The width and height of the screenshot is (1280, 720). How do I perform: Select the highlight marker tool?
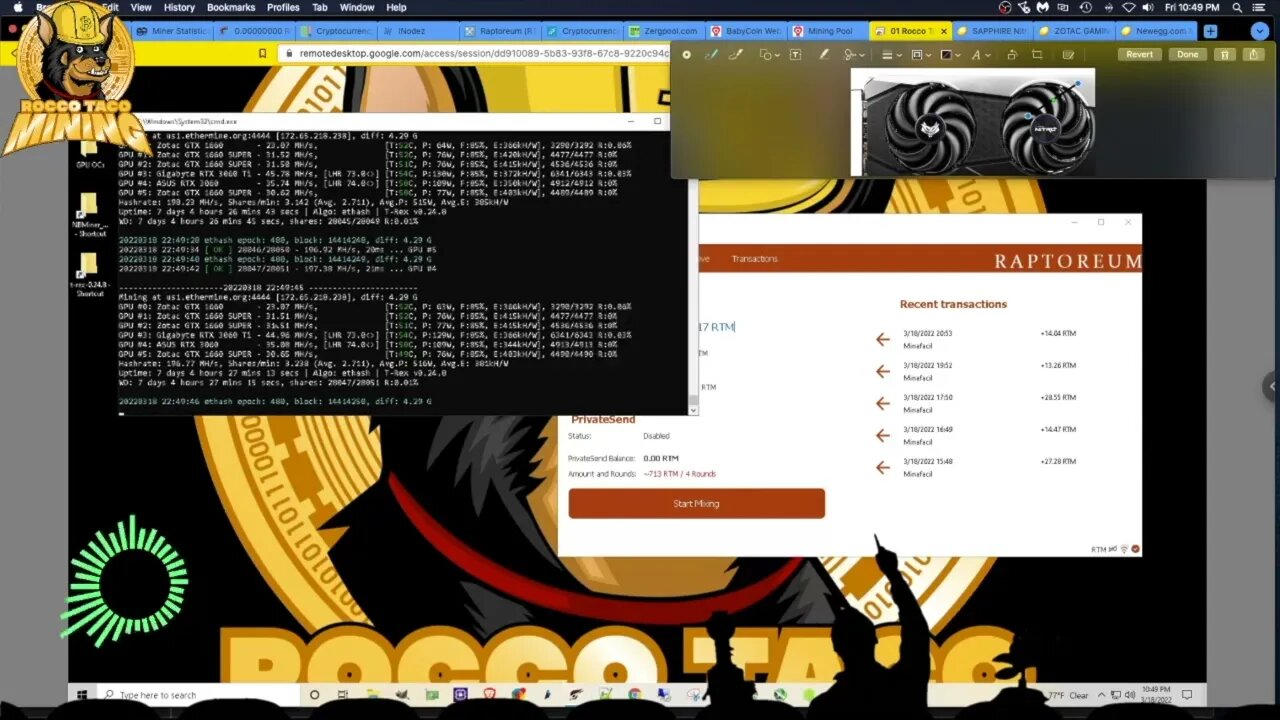click(824, 54)
